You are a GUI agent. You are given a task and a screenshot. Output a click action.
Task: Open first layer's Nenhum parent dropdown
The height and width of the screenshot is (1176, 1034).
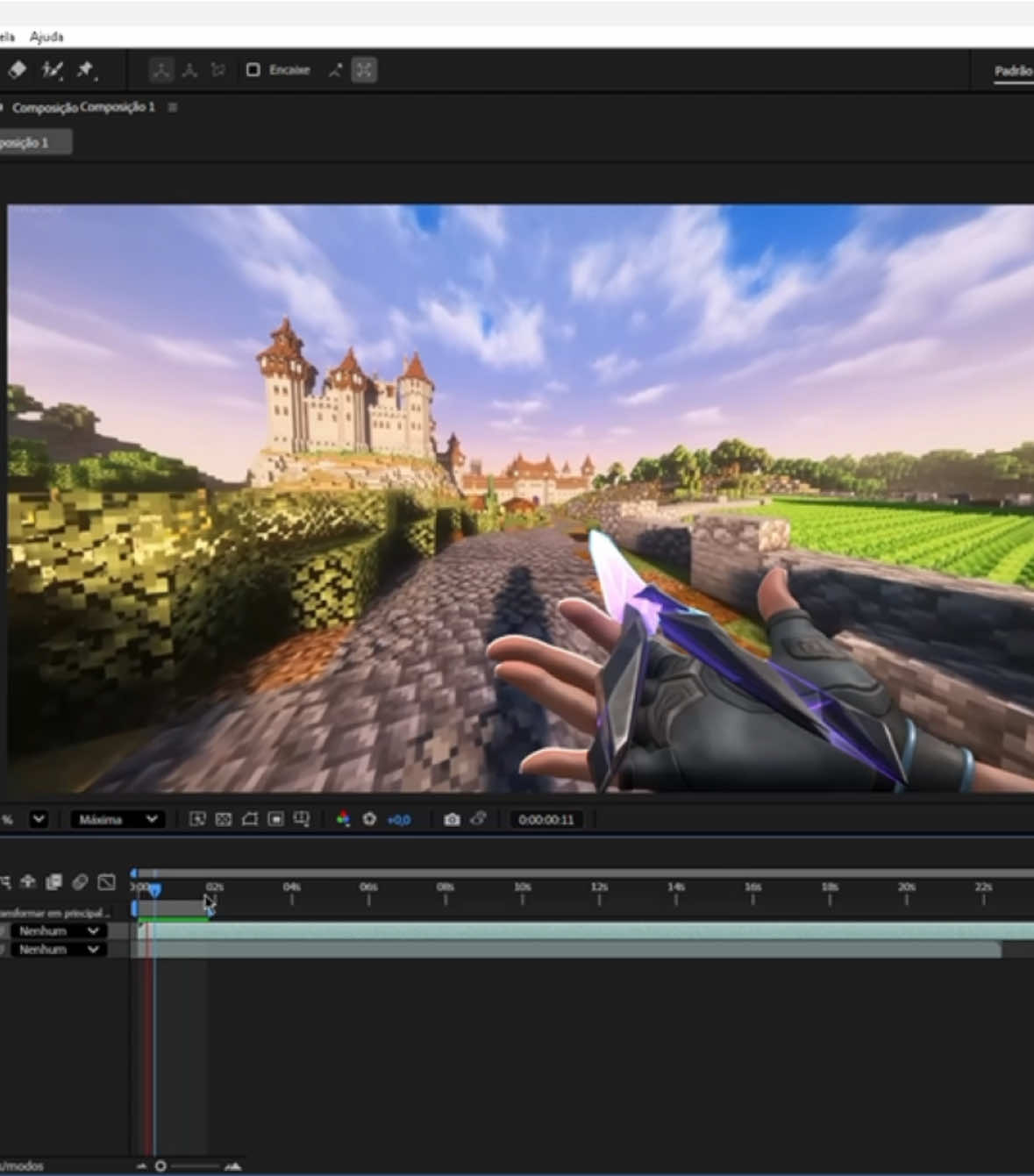click(x=59, y=931)
